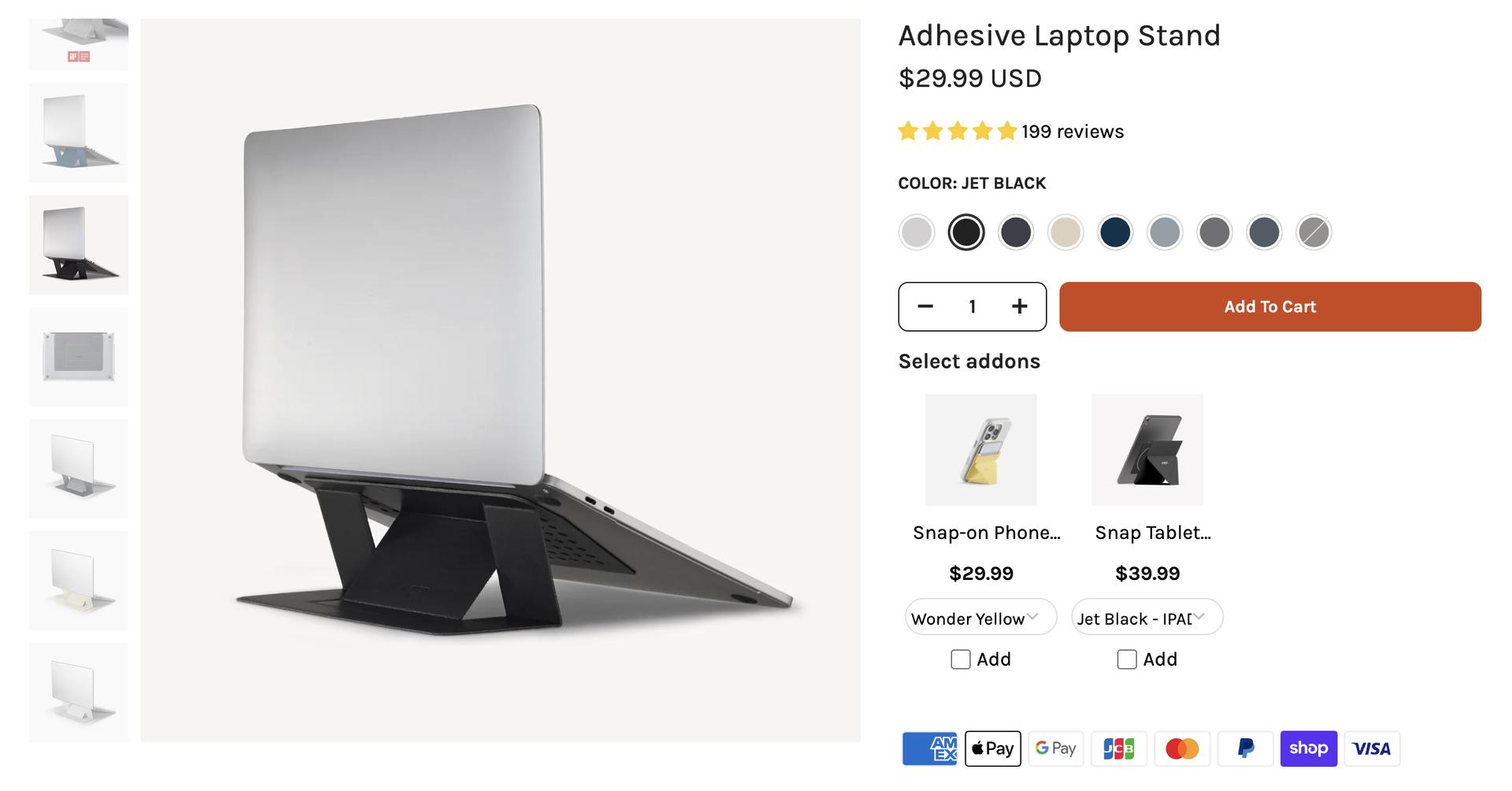Open the Snap Tablet addon product image
This screenshot has width=1512, height=791.
point(1147,450)
